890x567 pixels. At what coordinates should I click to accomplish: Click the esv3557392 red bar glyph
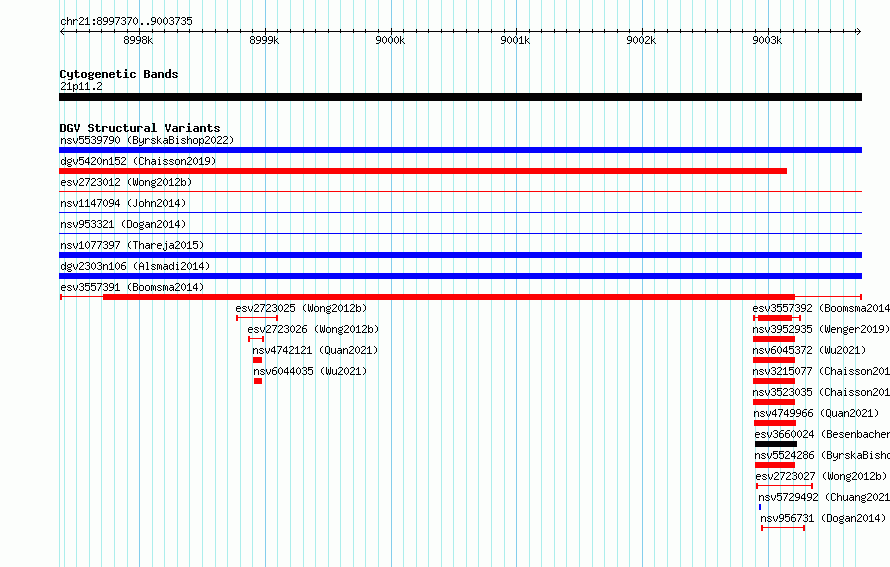(x=776, y=318)
